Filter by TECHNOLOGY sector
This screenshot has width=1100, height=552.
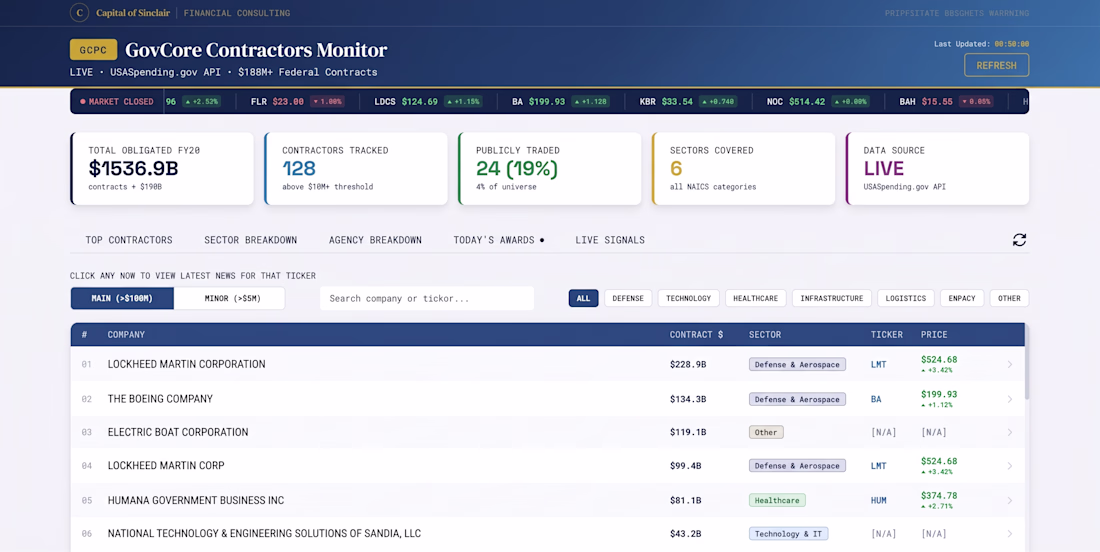pyautogui.click(x=688, y=298)
